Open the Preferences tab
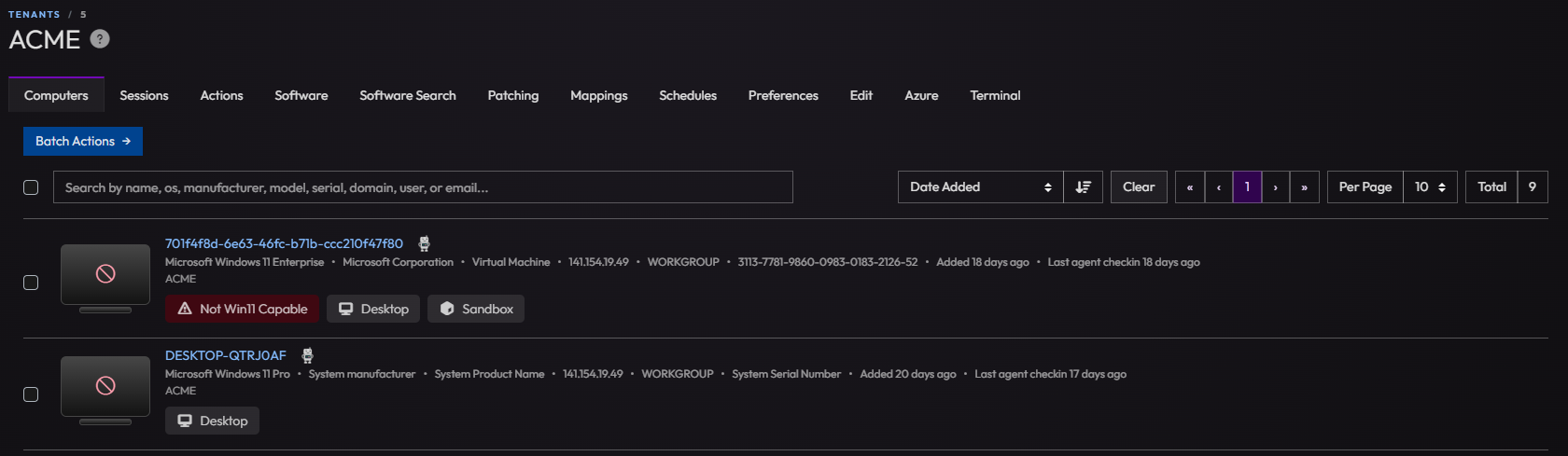 783,95
